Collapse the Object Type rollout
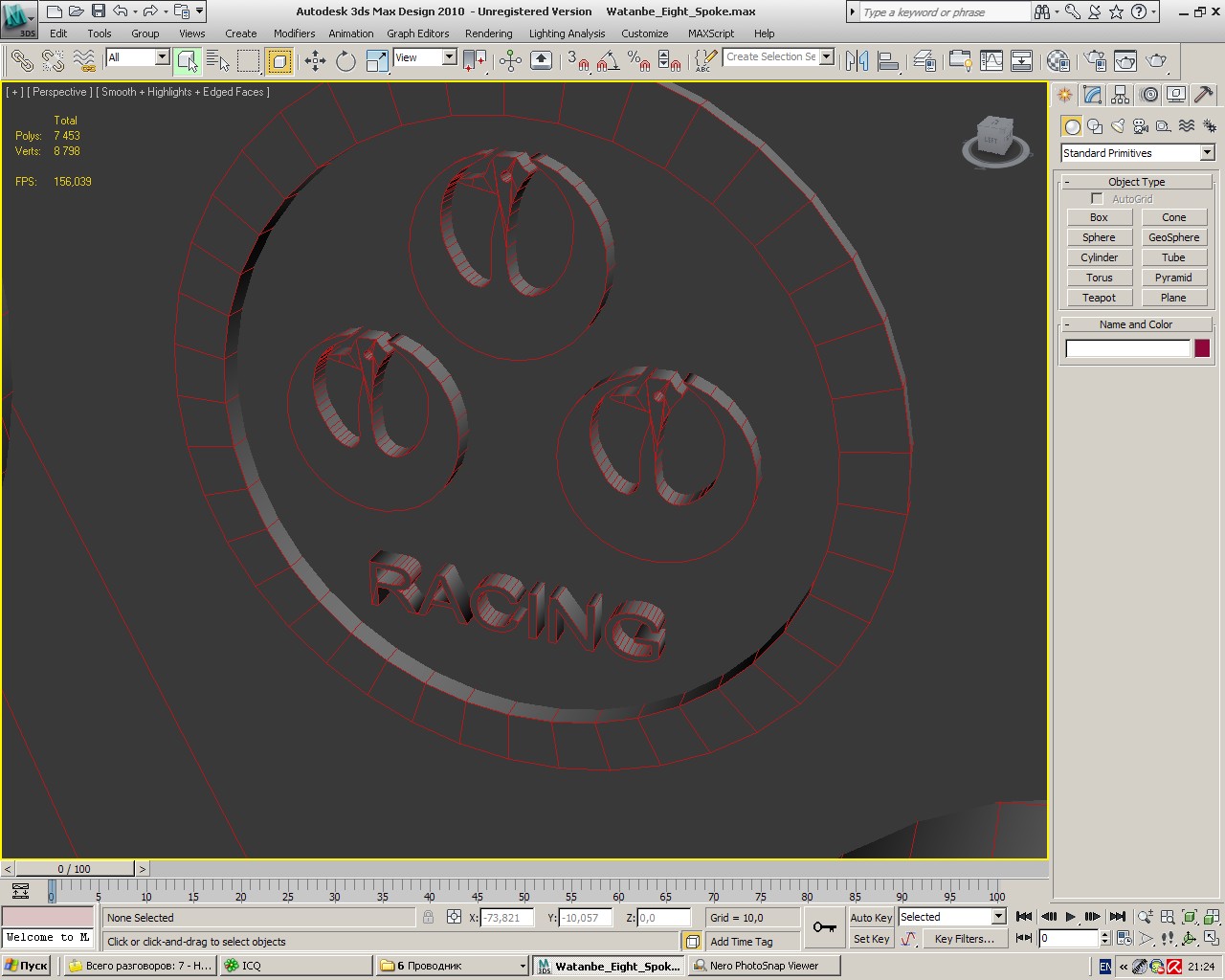 coord(1136,182)
